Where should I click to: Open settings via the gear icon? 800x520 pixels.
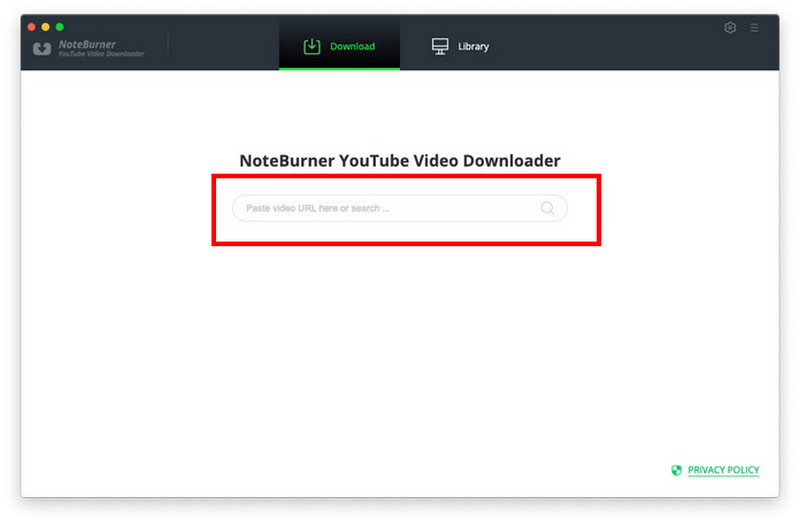730,28
